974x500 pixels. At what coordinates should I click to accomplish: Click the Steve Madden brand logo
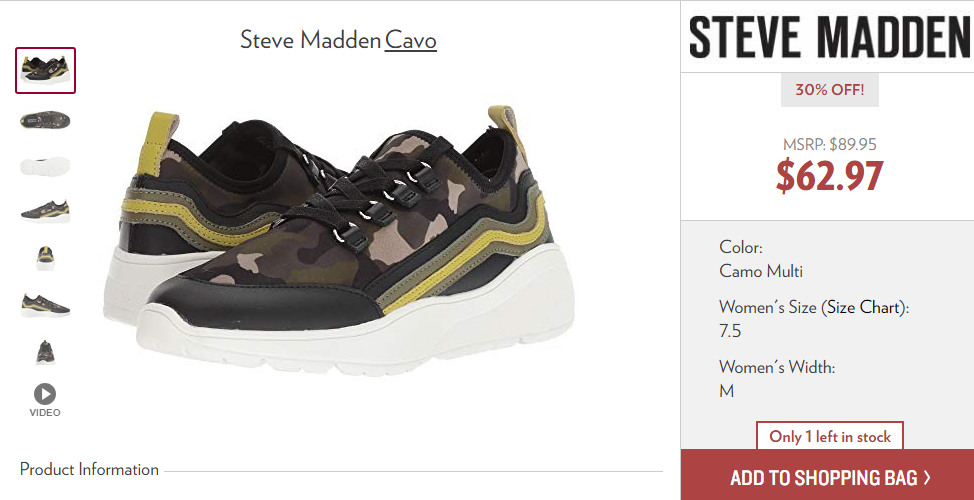829,37
